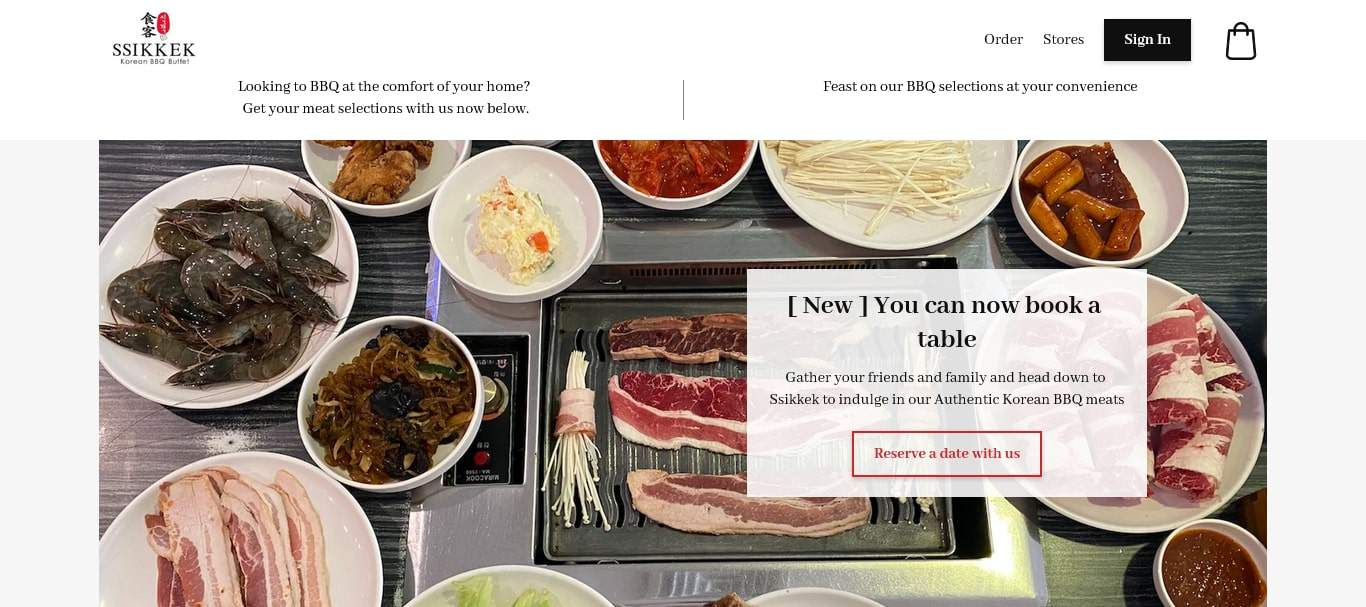Select the 'Feast on our BBQ selections' text
1366x607 pixels.
point(980,87)
